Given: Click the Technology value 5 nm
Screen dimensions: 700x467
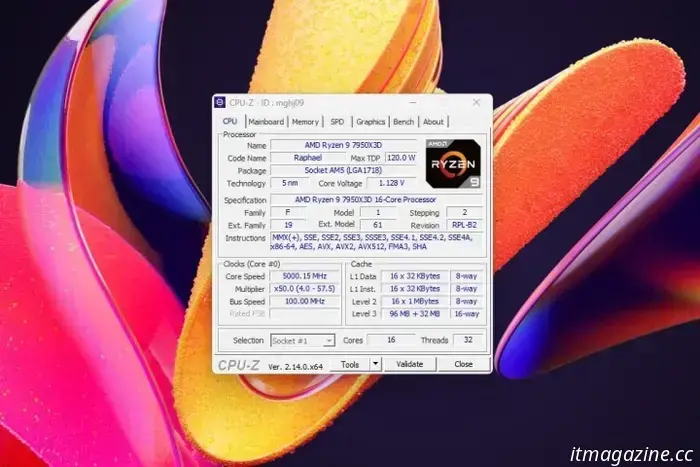Looking at the screenshot, I should tap(290, 183).
